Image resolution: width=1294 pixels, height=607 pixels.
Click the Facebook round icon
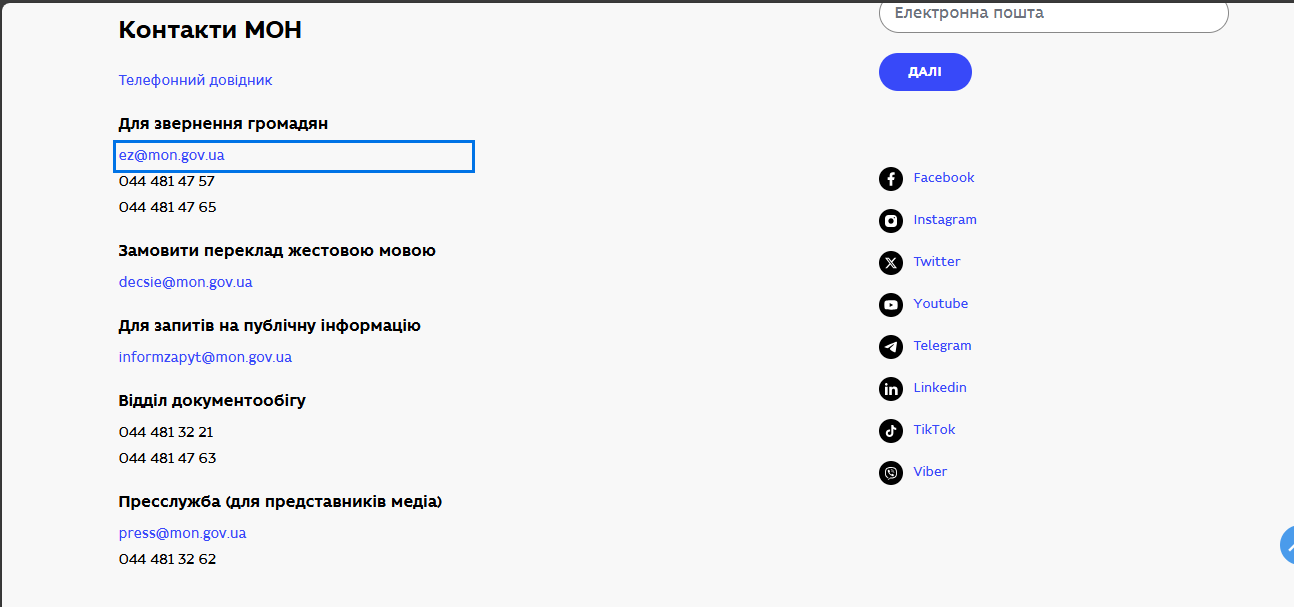click(x=890, y=179)
